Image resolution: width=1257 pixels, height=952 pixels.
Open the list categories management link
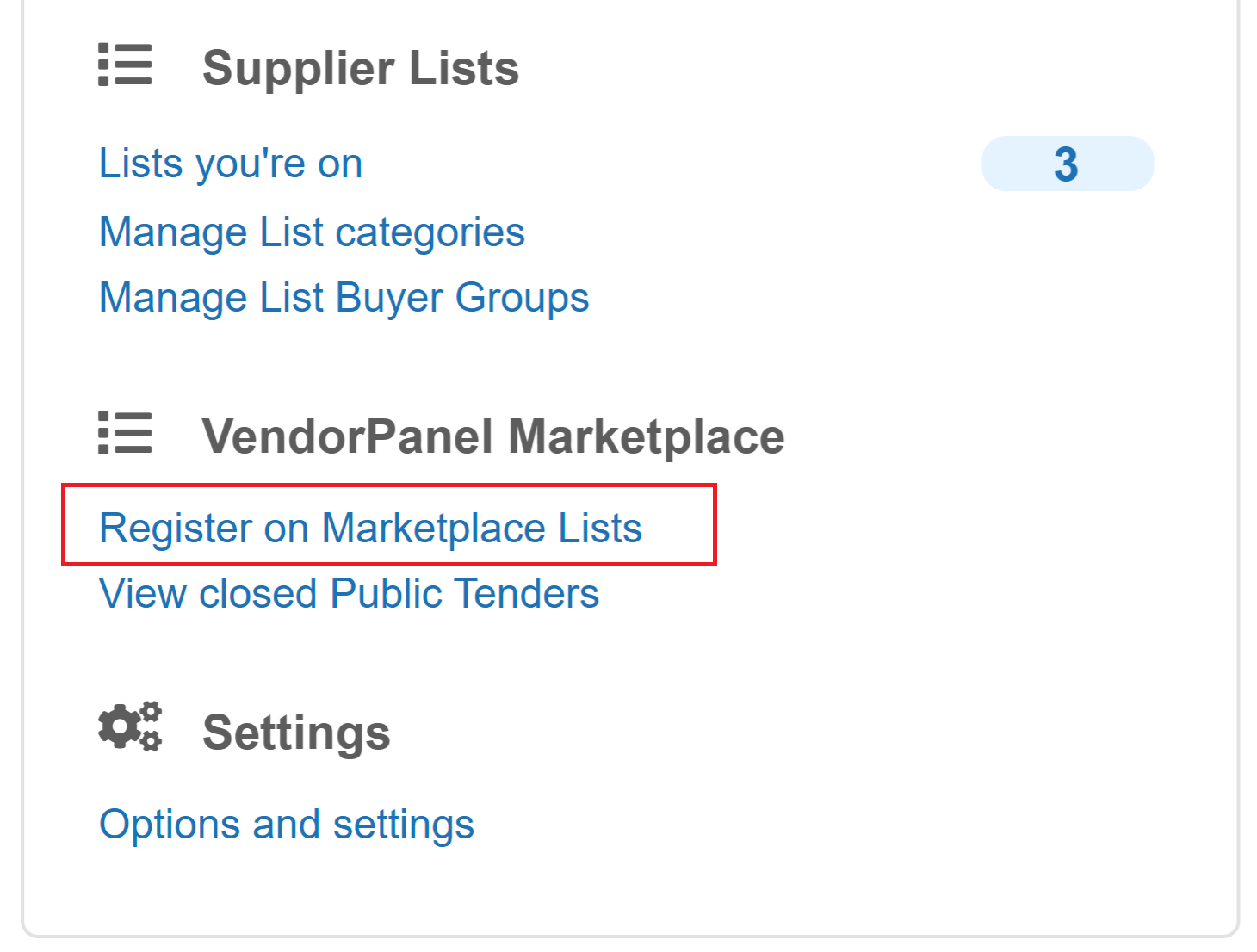(312, 232)
